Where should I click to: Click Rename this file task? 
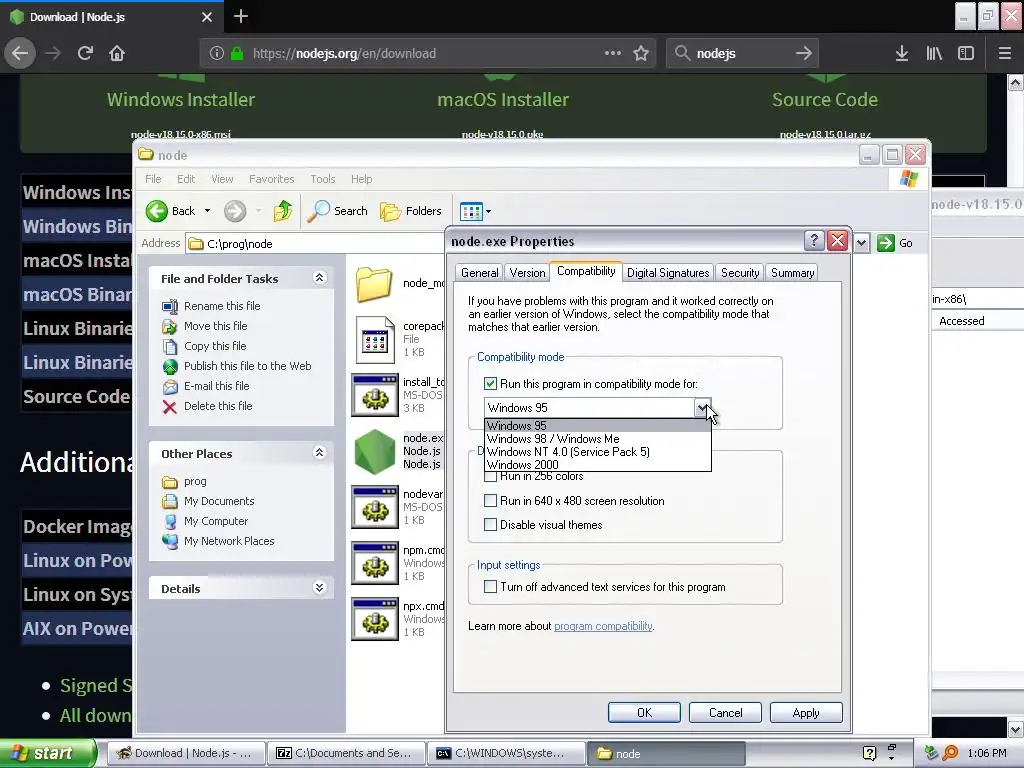coord(222,306)
